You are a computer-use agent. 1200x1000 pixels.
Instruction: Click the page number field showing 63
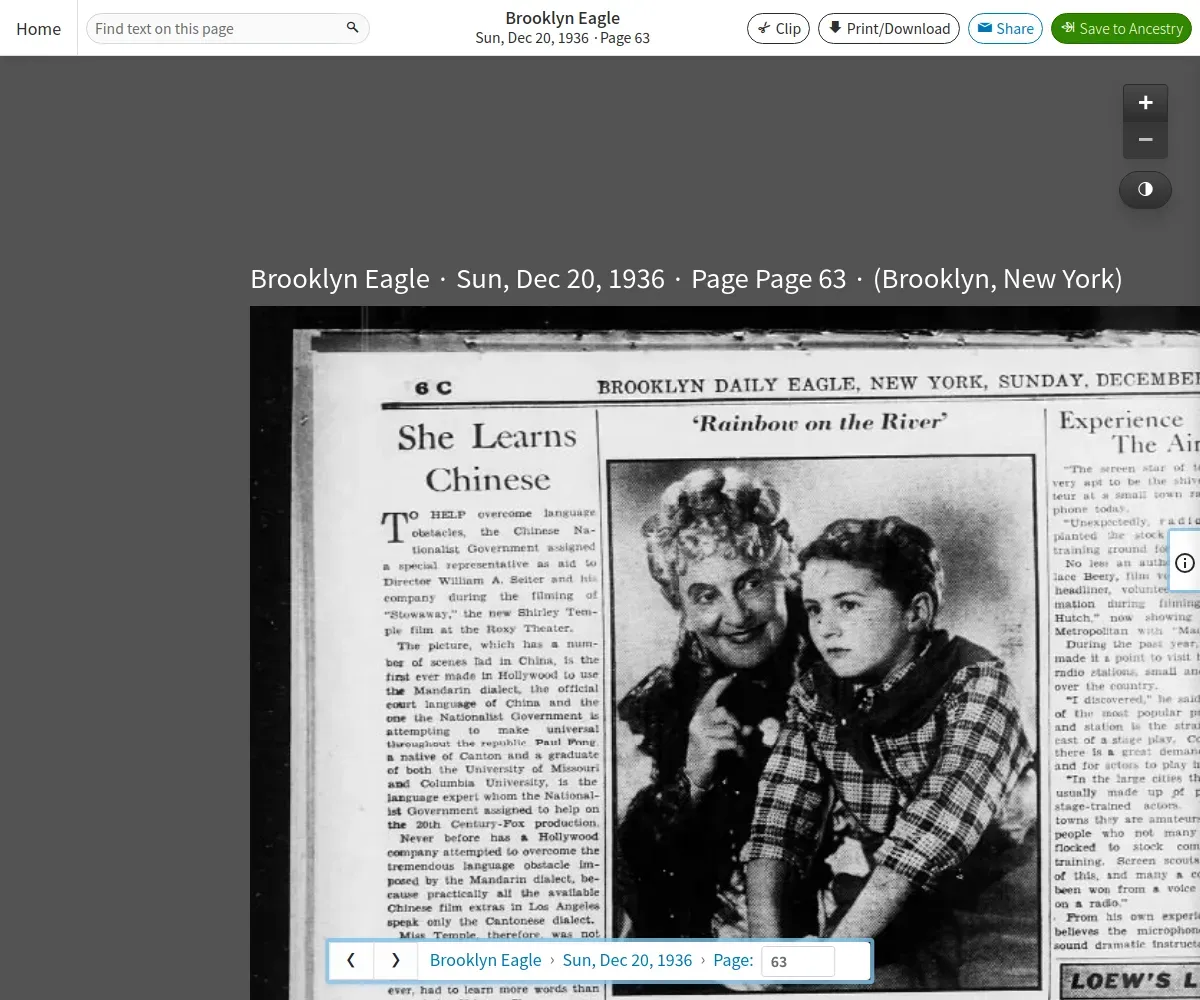797,961
